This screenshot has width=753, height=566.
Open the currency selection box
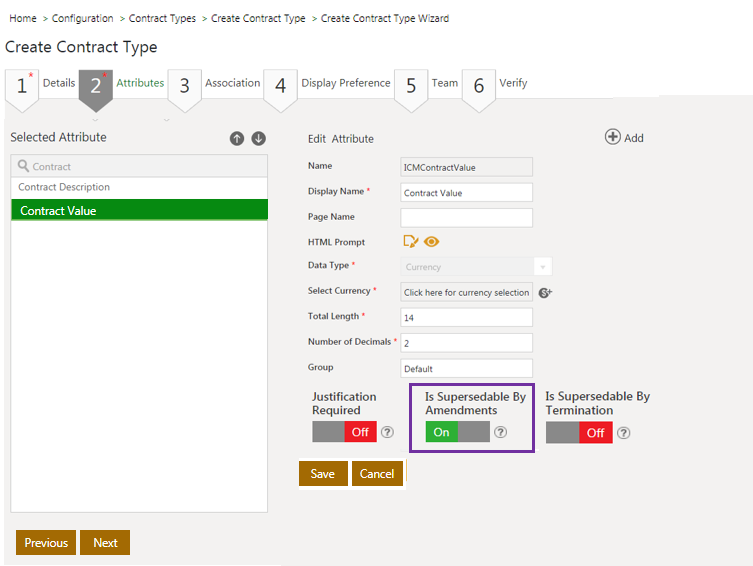tap(466, 292)
